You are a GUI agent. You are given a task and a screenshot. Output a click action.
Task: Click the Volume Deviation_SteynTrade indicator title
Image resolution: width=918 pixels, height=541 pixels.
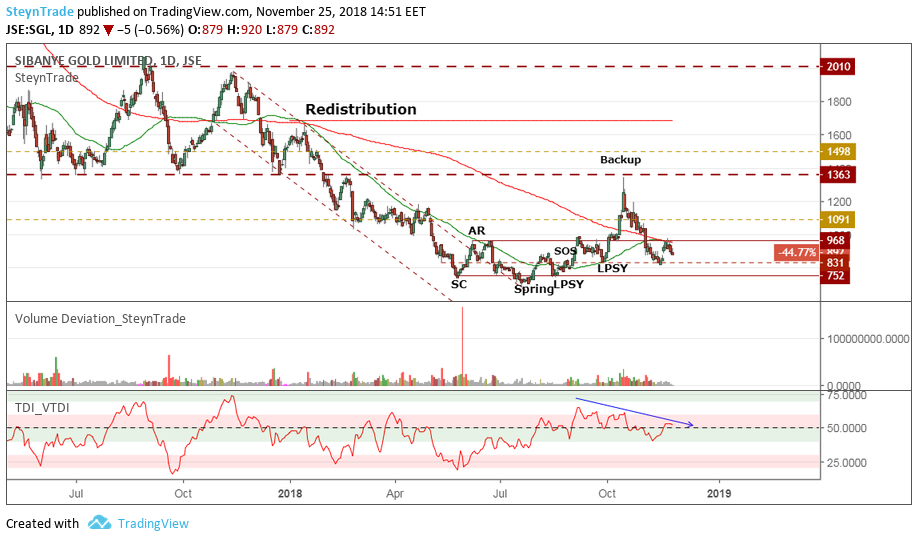pyautogui.click(x=100, y=319)
